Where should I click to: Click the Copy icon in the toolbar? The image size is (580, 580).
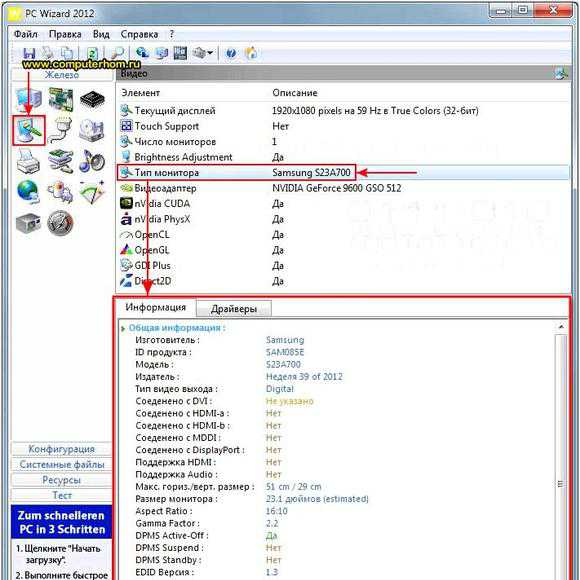tap(67, 53)
